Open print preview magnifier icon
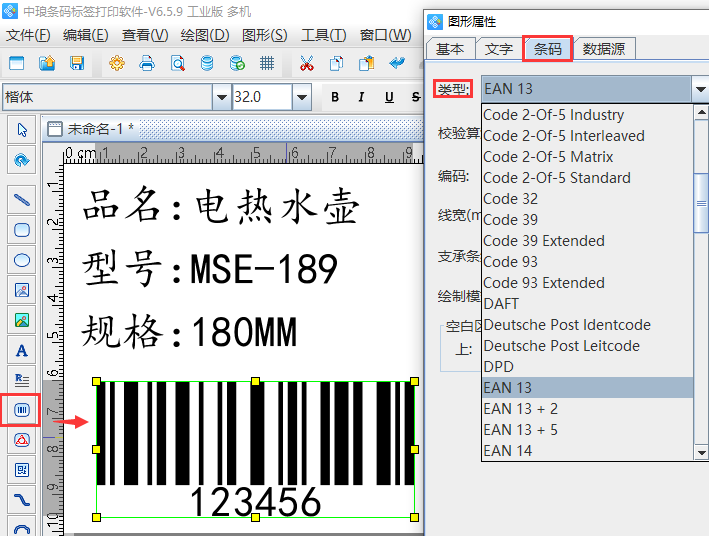 tap(178, 63)
